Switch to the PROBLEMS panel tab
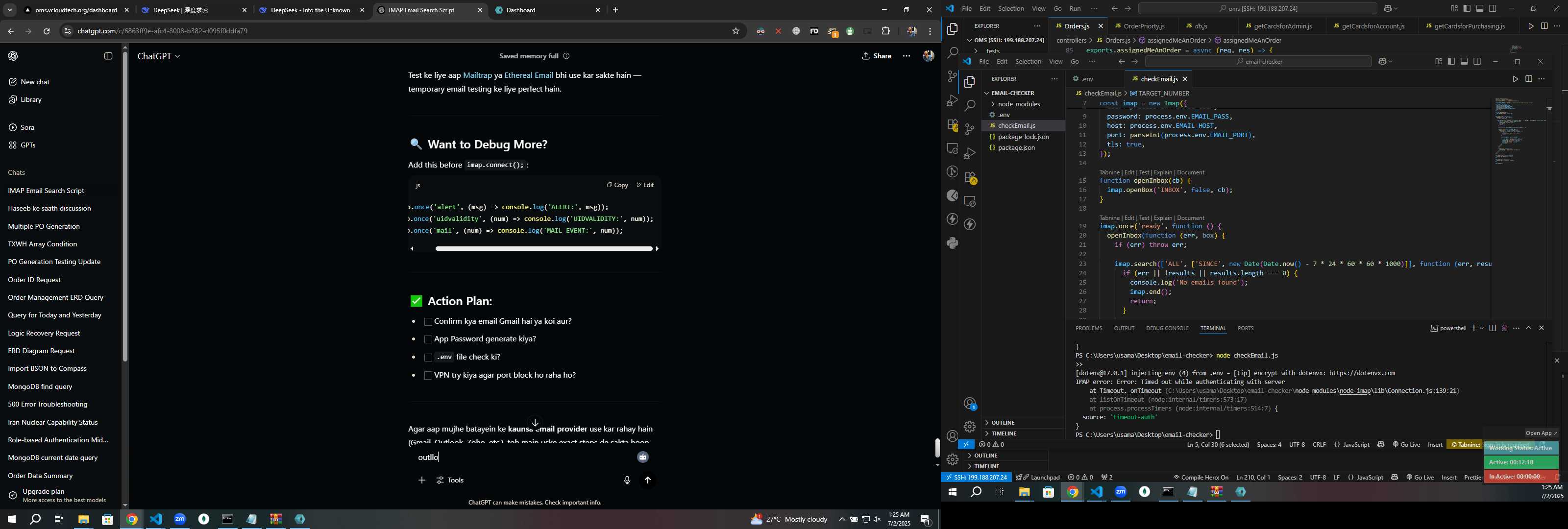This screenshot has height=529, width=1568. [1088, 328]
